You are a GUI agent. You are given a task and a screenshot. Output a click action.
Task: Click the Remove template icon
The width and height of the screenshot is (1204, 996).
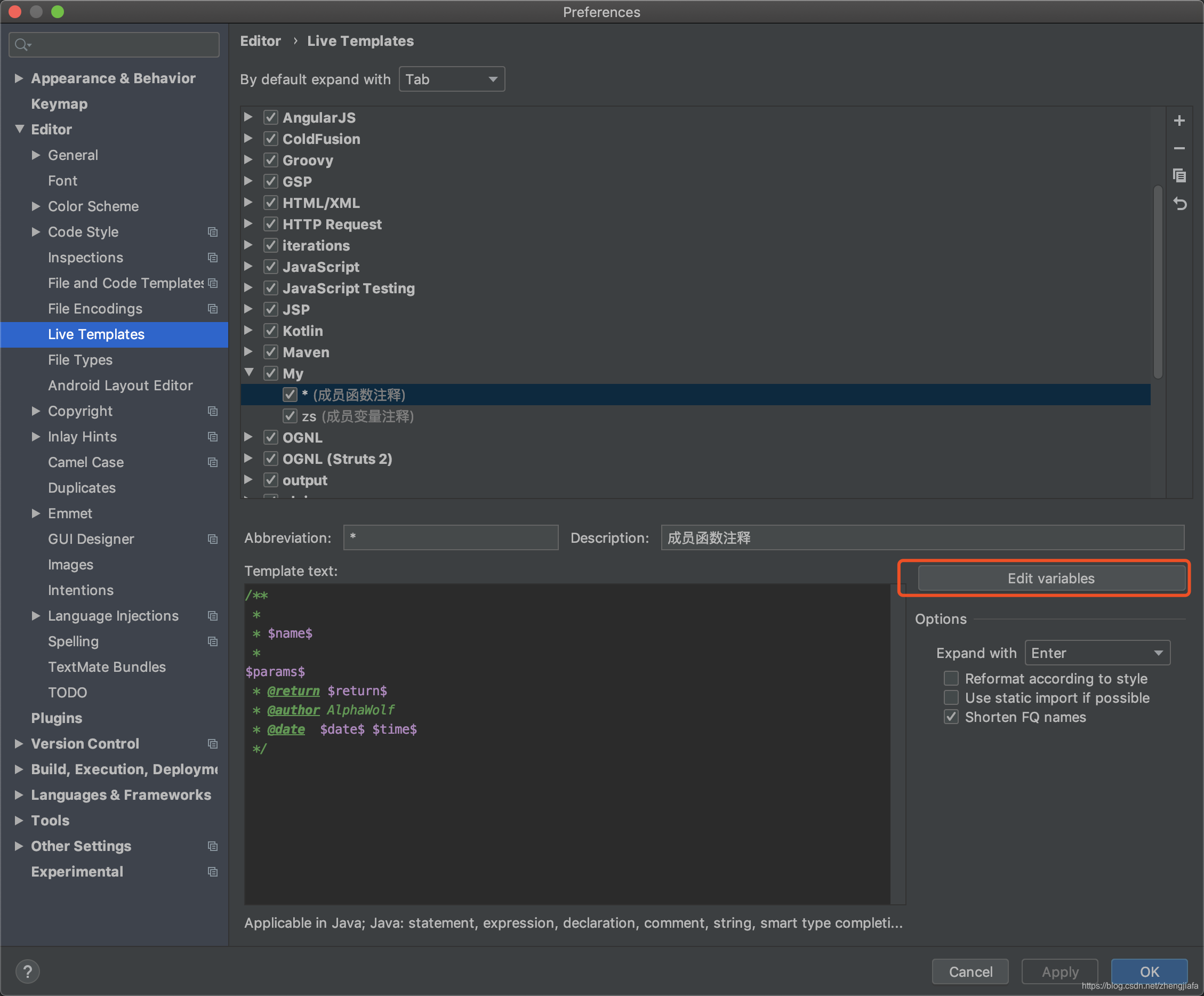[x=1182, y=147]
